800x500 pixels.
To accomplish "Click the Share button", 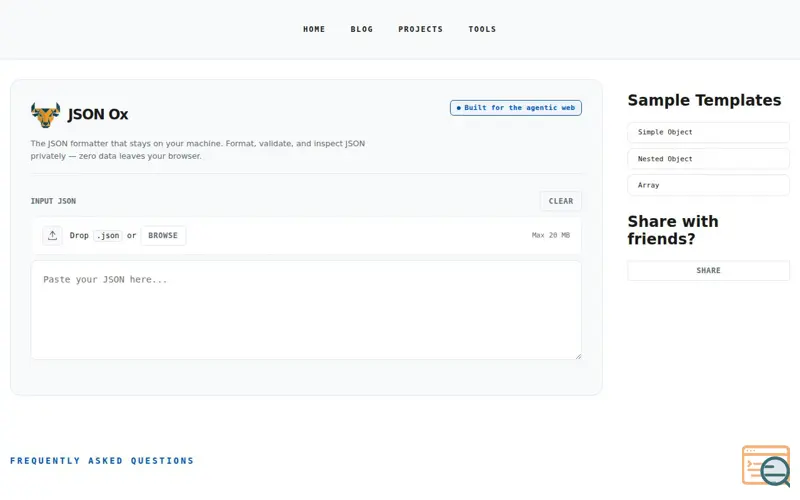I will 708,270.
